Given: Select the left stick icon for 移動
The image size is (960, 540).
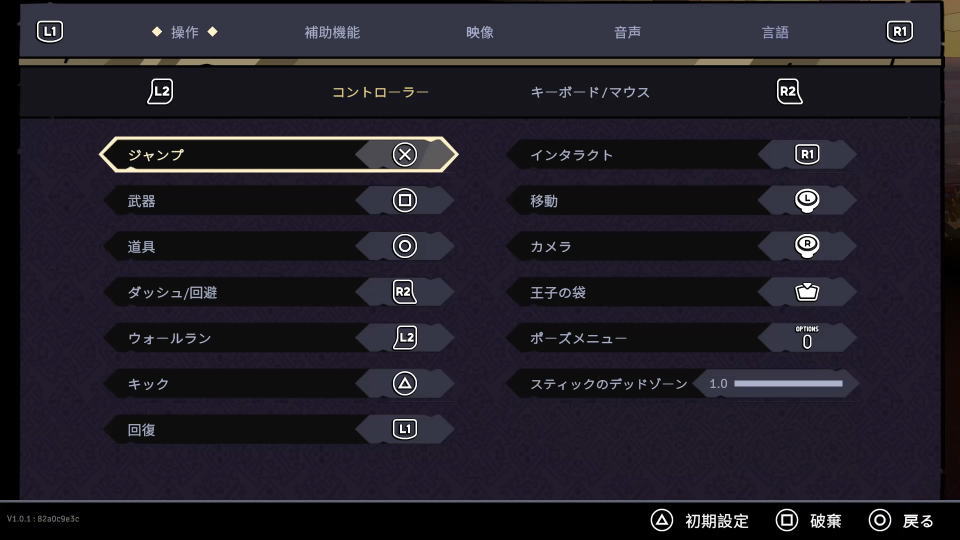Looking at the screenshot, I should pos(807,200).
